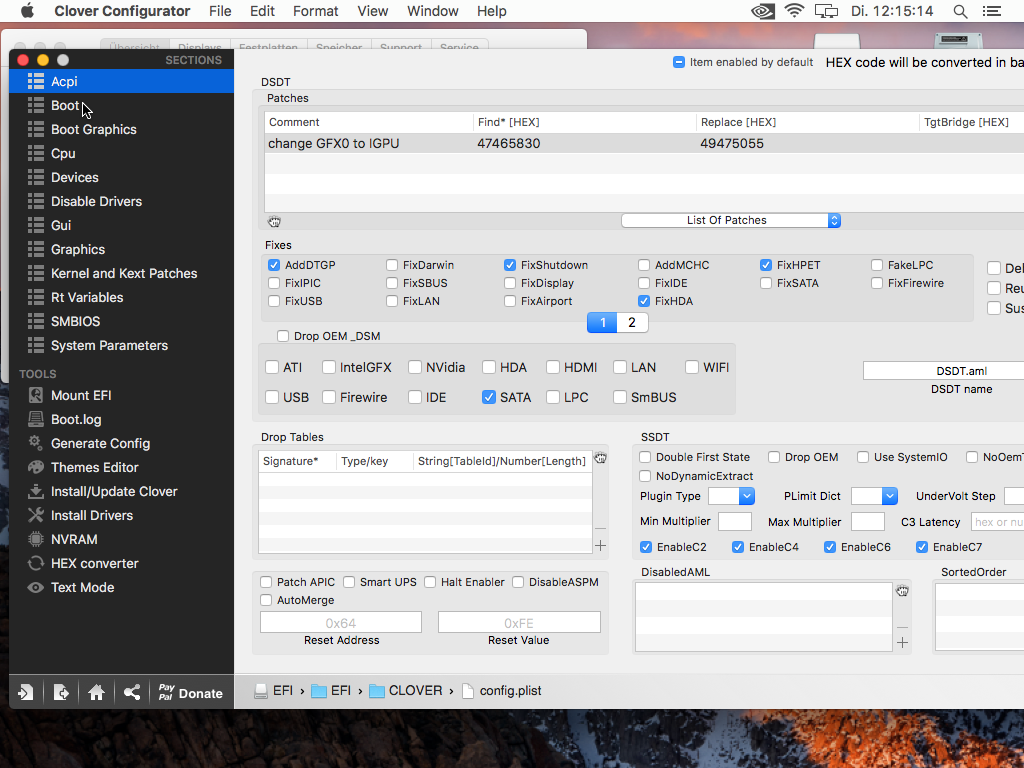Uncheck the FixShutdown checkbox
Viewport: 1024px width, 768px height.
[510, 265]
